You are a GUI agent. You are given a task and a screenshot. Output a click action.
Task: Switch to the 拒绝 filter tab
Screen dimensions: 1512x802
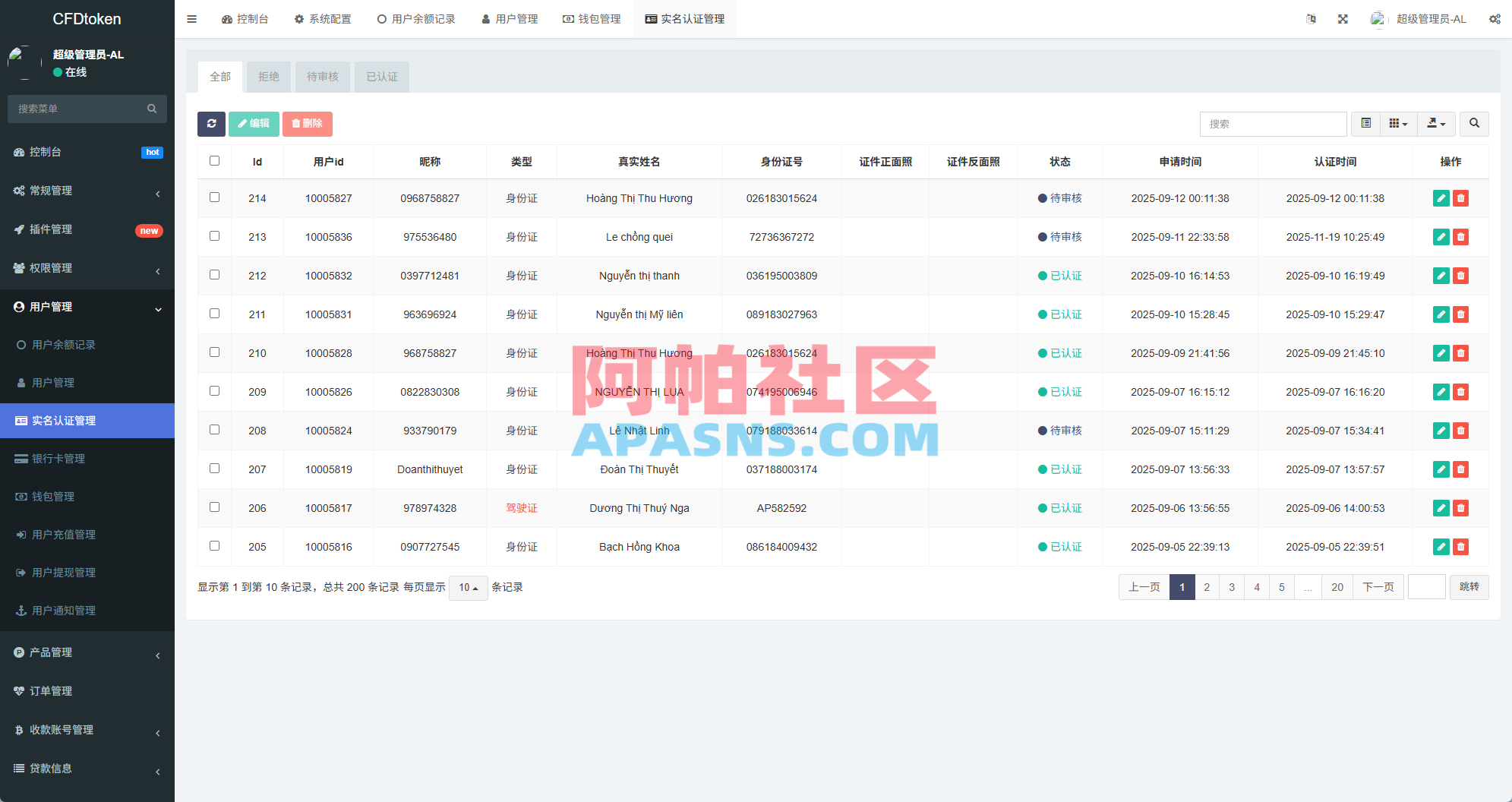click(x=269, y=77)
